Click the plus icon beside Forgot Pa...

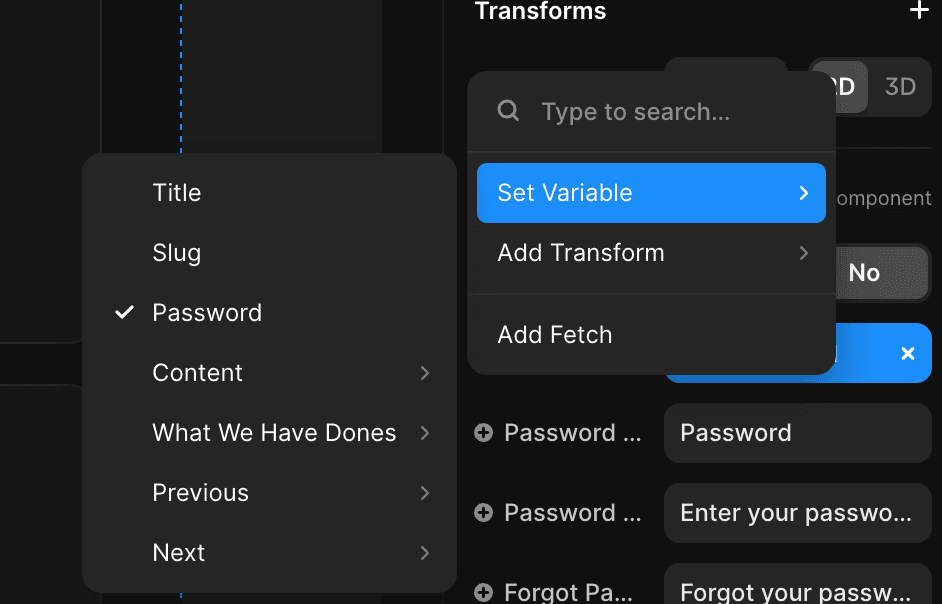coord(484,593)
